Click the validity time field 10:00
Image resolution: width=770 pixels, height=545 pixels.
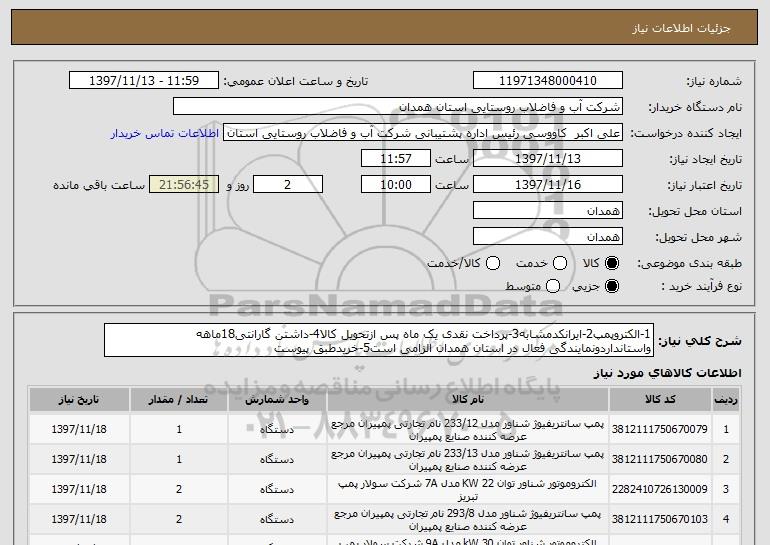396,185
